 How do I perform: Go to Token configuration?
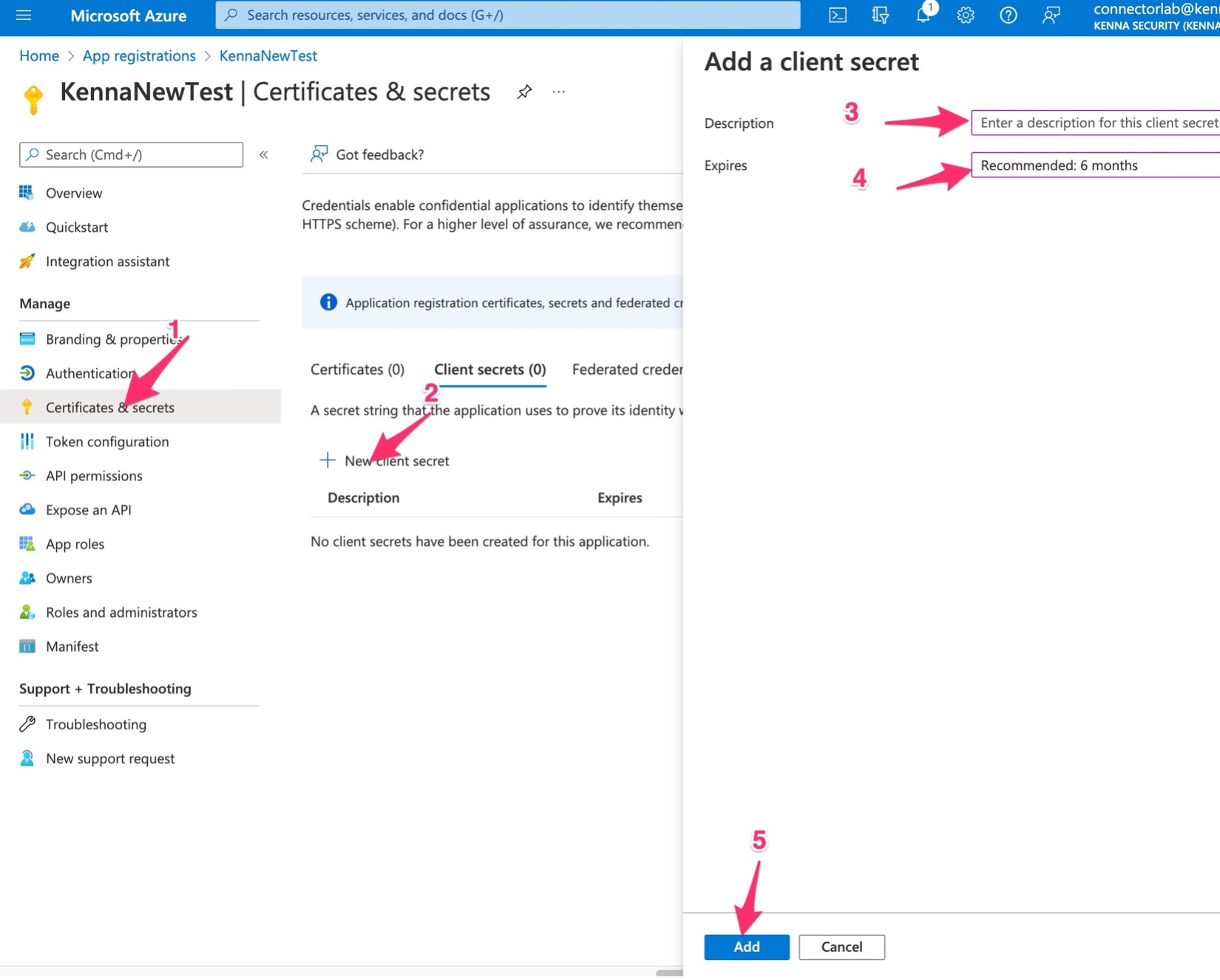click(107, 441)
